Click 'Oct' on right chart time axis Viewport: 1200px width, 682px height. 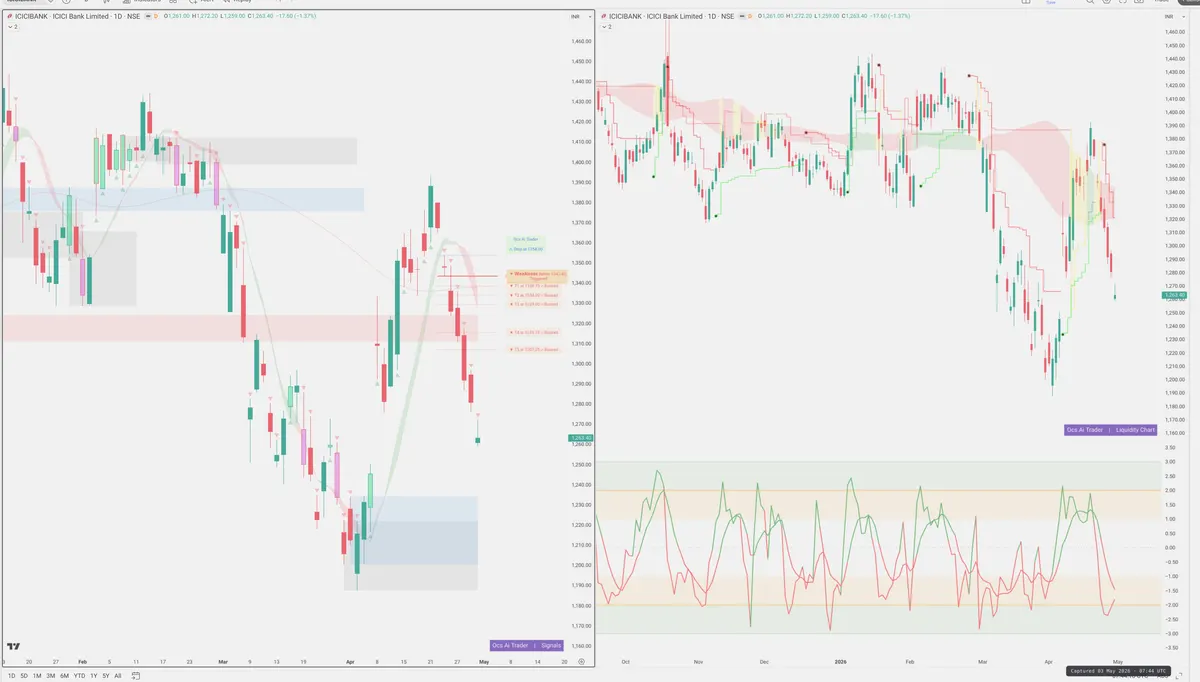tap(625, 662)
